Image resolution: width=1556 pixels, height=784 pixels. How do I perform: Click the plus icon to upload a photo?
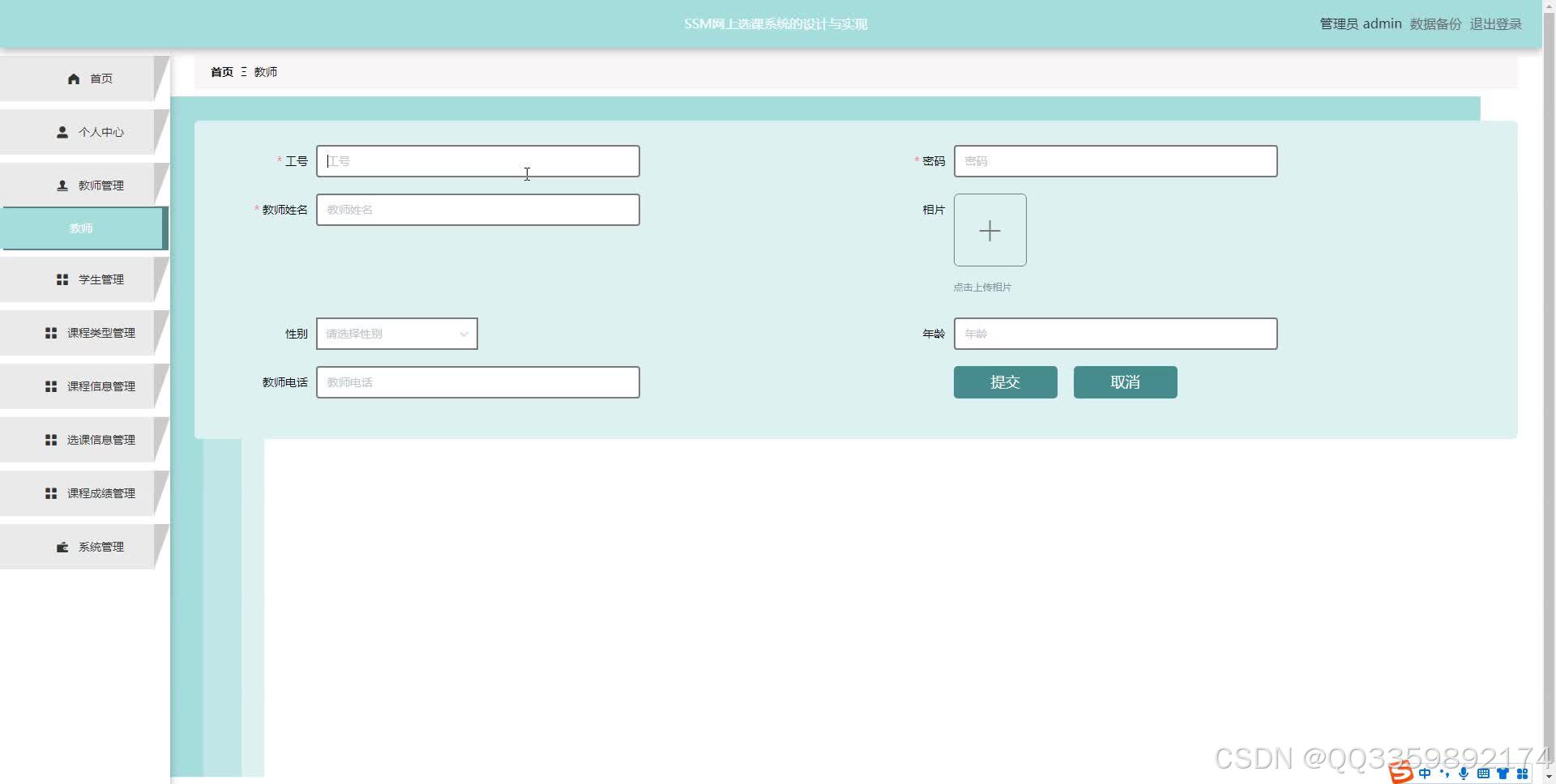(x=990, y=230)
